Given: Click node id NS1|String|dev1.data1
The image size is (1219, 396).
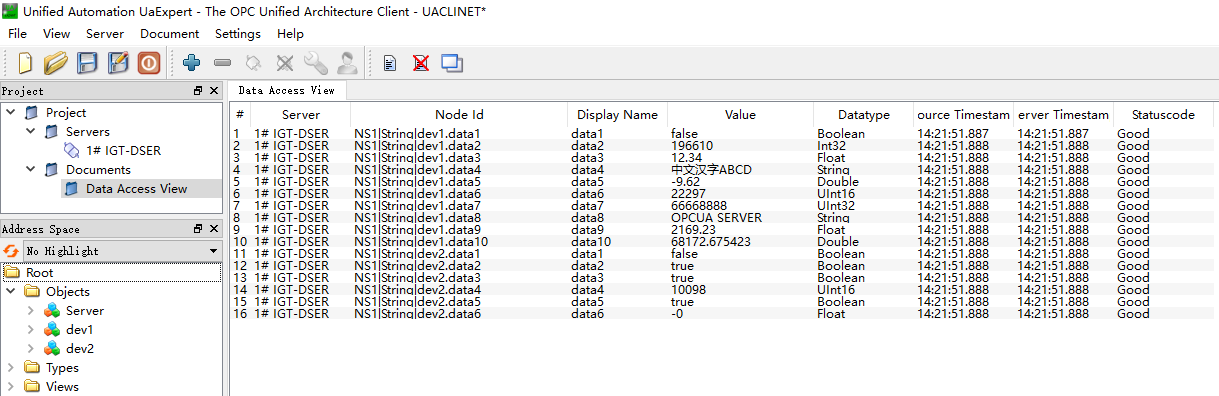Looking at the screenshot, I should pos(417,134).
